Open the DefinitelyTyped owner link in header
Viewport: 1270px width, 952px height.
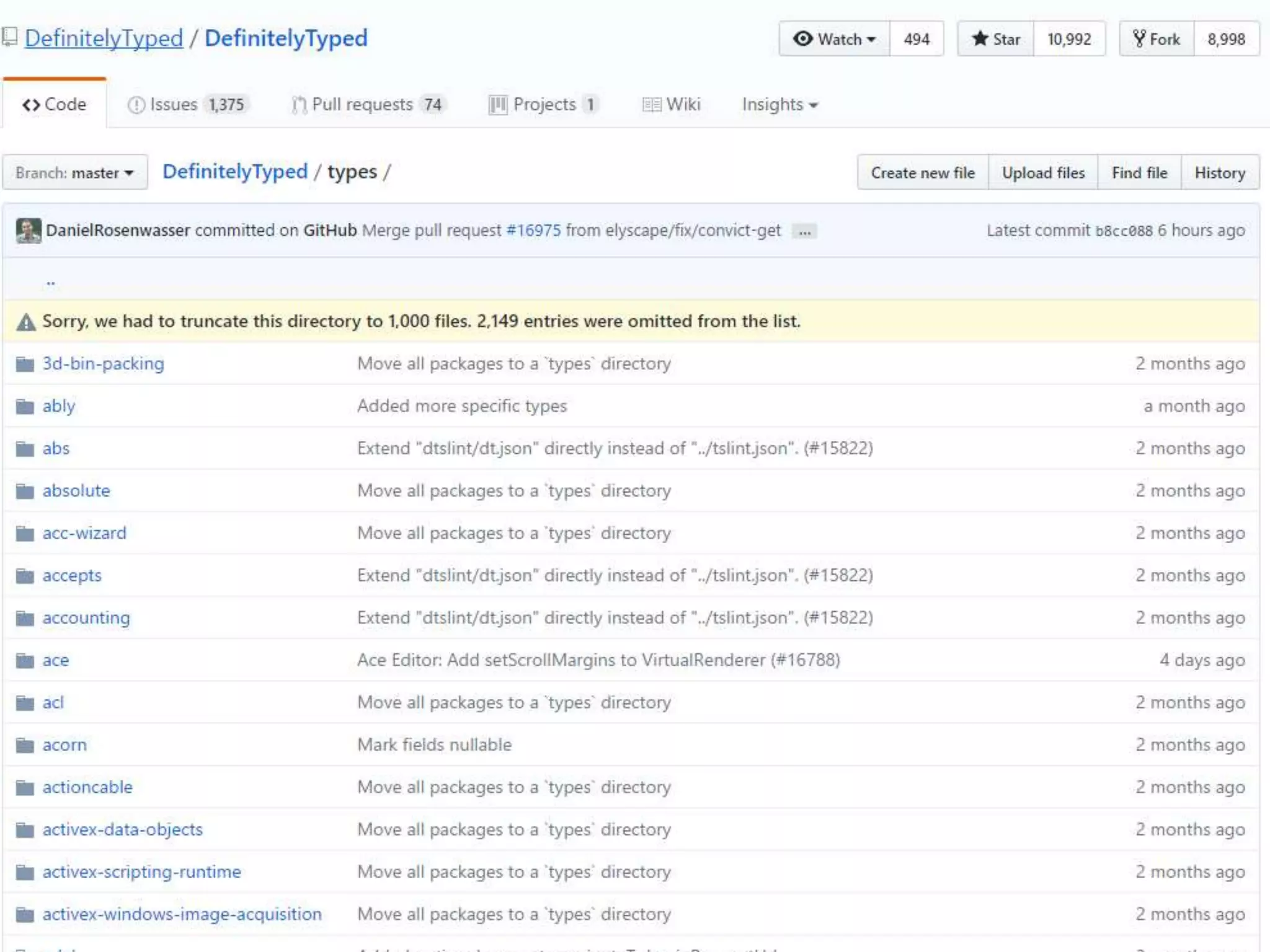104,38
